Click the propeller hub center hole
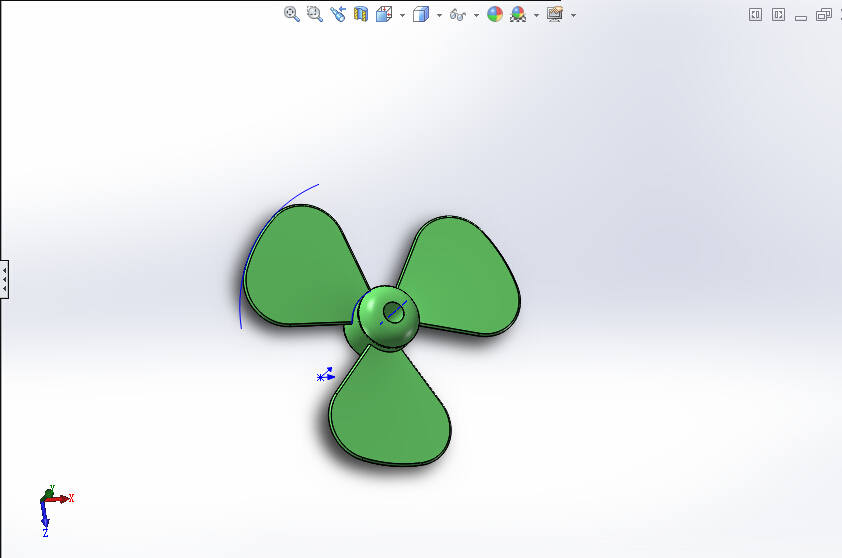Image resolution: width=842 pixels, height=558 pixels. coord(394,312)
